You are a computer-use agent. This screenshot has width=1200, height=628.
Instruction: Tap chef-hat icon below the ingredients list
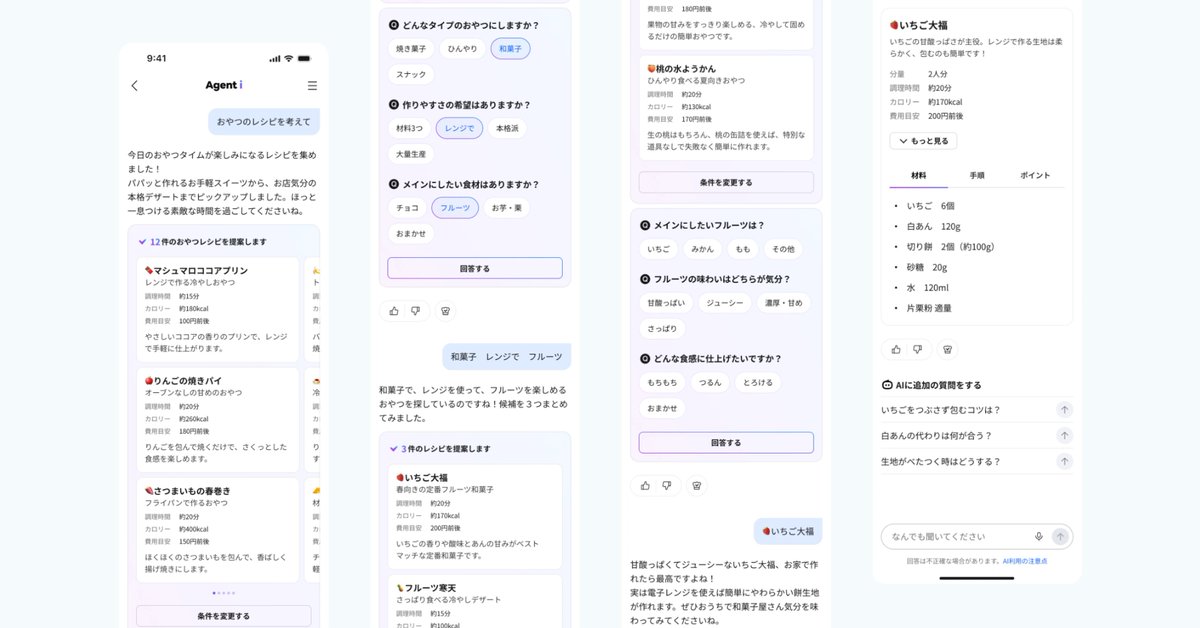[x=948, y=349]
